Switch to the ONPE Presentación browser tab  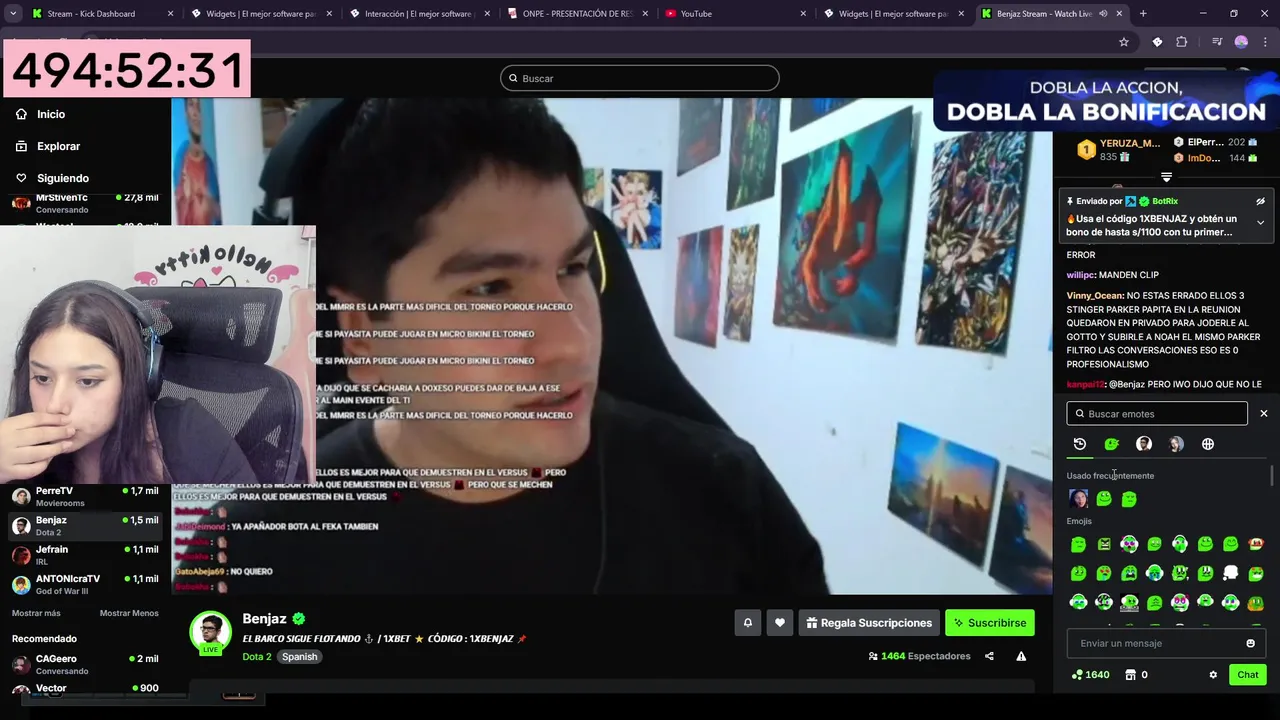(577, 14)
